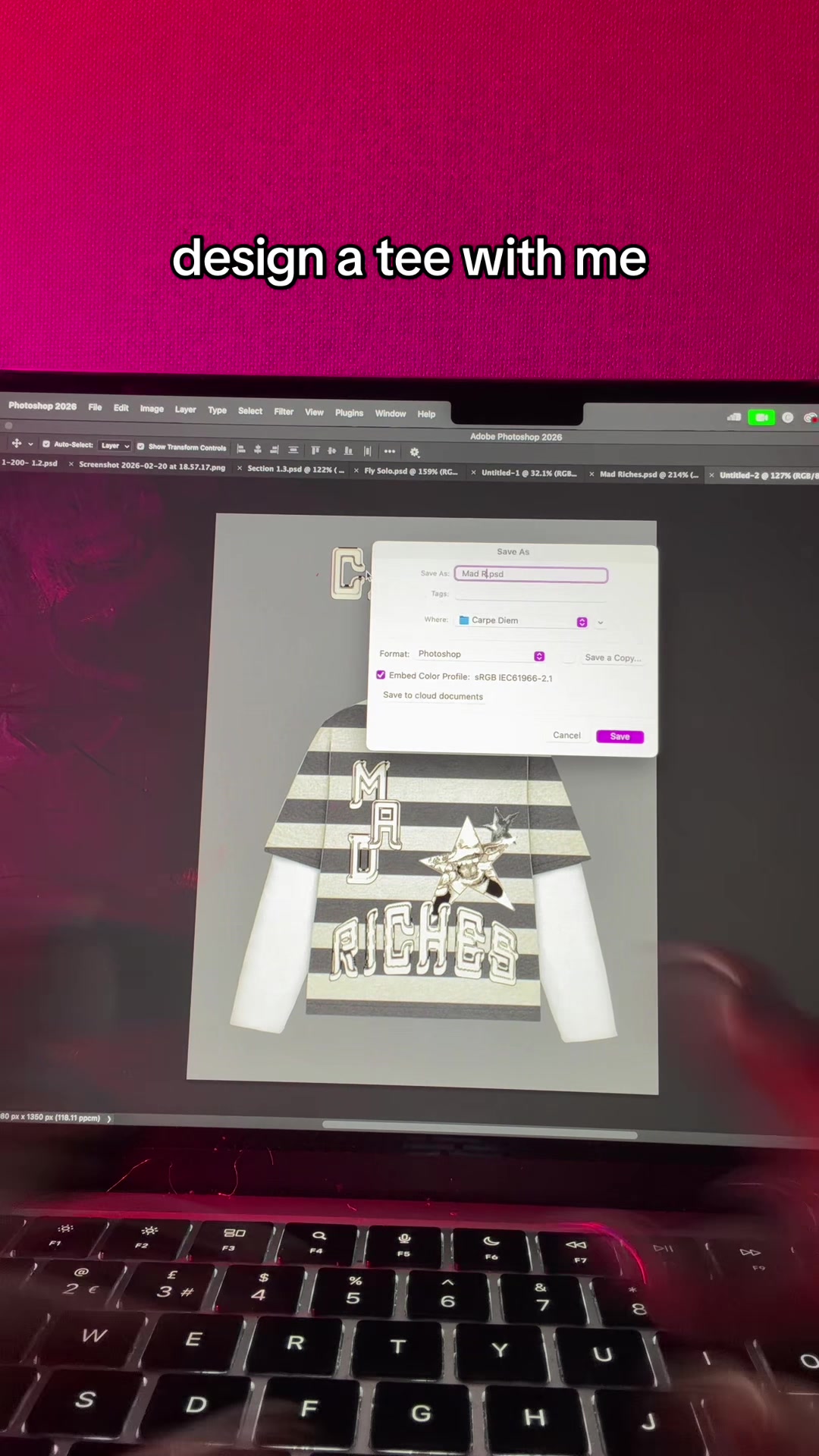Open the Photoshop 2026 app menu
This screenshot has width=819, height=1456.
coord(42,406)
